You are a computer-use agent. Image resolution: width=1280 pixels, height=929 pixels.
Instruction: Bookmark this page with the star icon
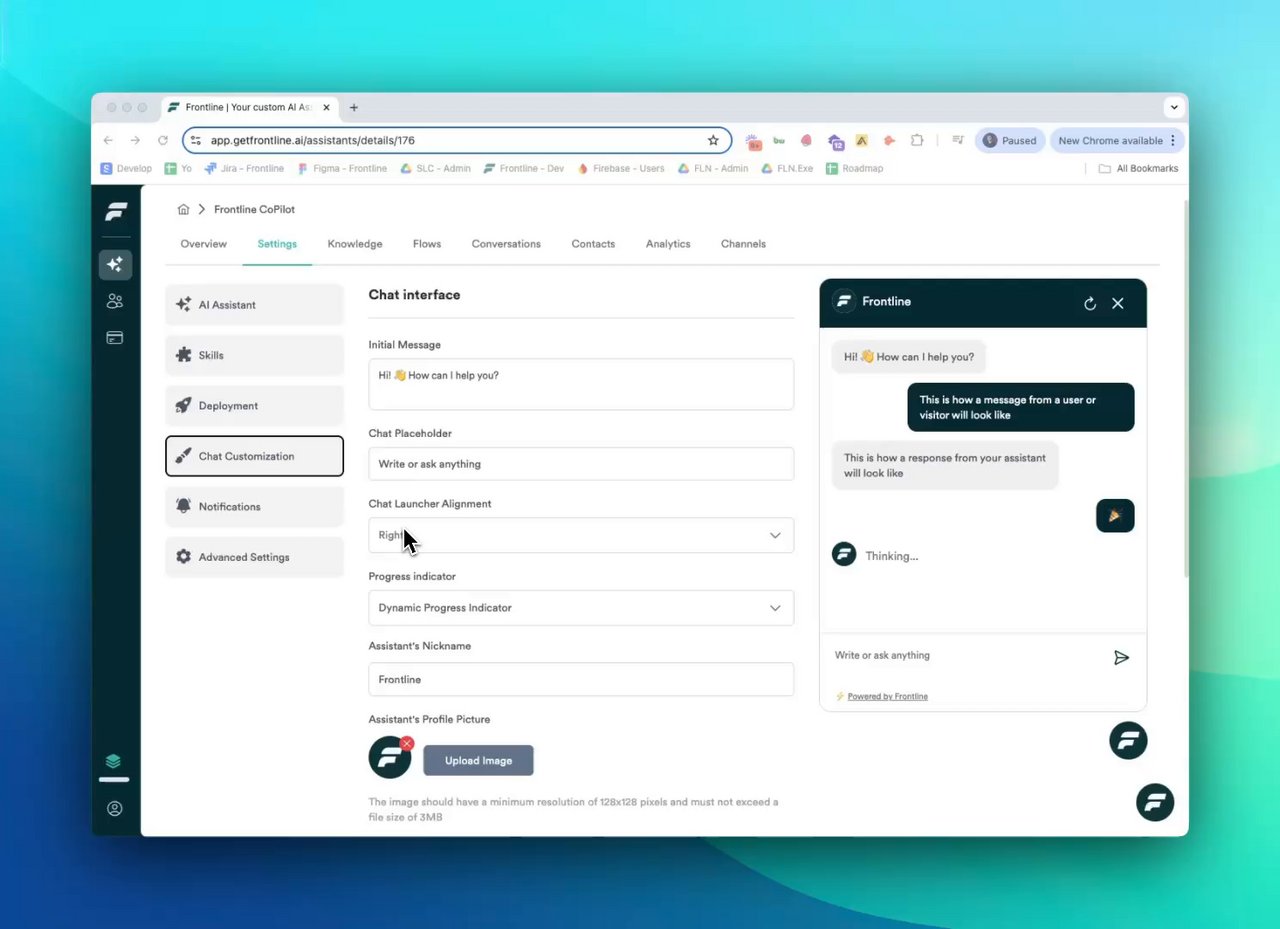(x=713, y=141)
